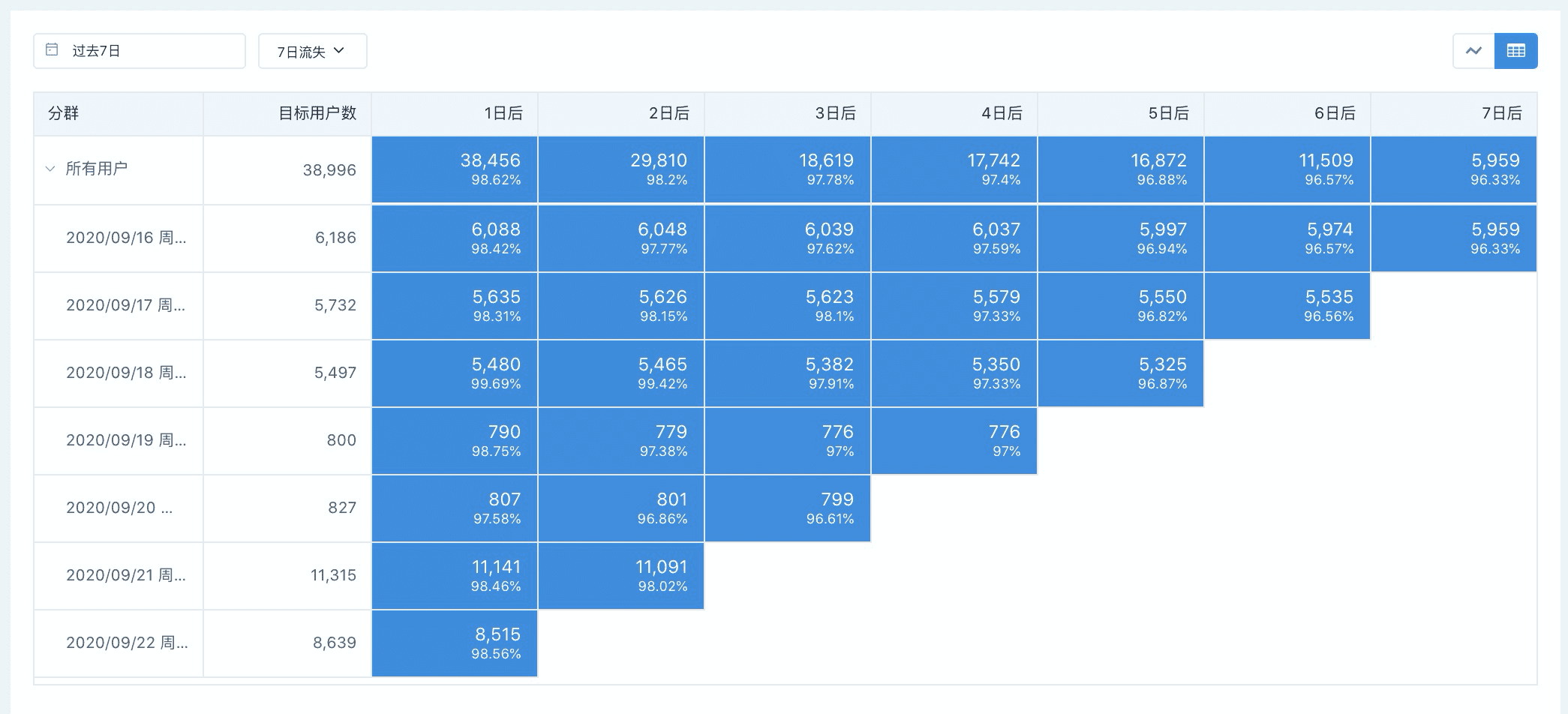Image resolution: width=1568 pixels, height=714 pixels.
Task: Click the 5,535 96.56% cell
Action: tap(1287, 306)
